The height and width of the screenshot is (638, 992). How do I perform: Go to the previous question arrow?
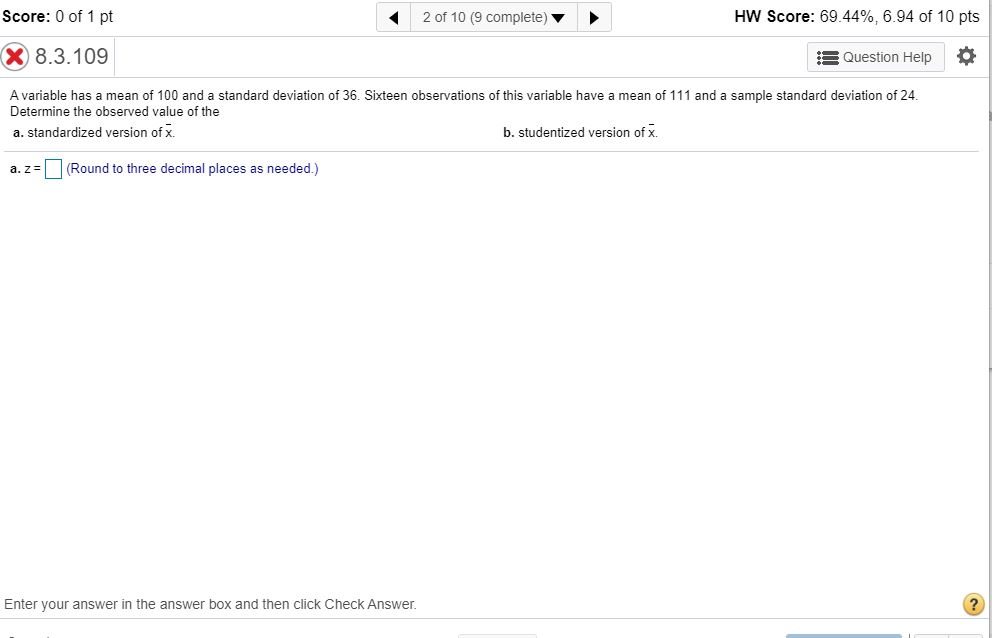point(394,17)
